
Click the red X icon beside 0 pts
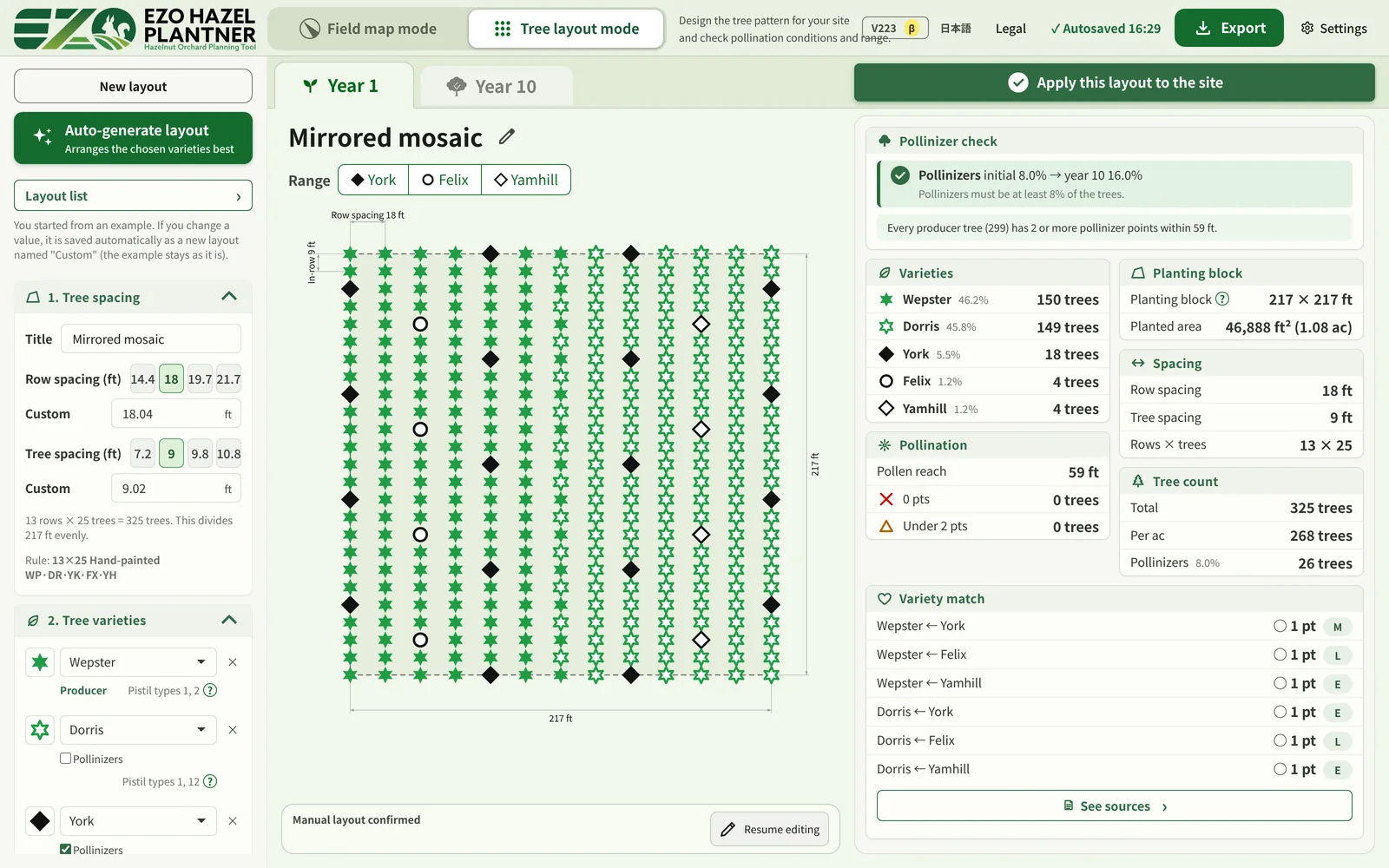(x=886, y=499)
